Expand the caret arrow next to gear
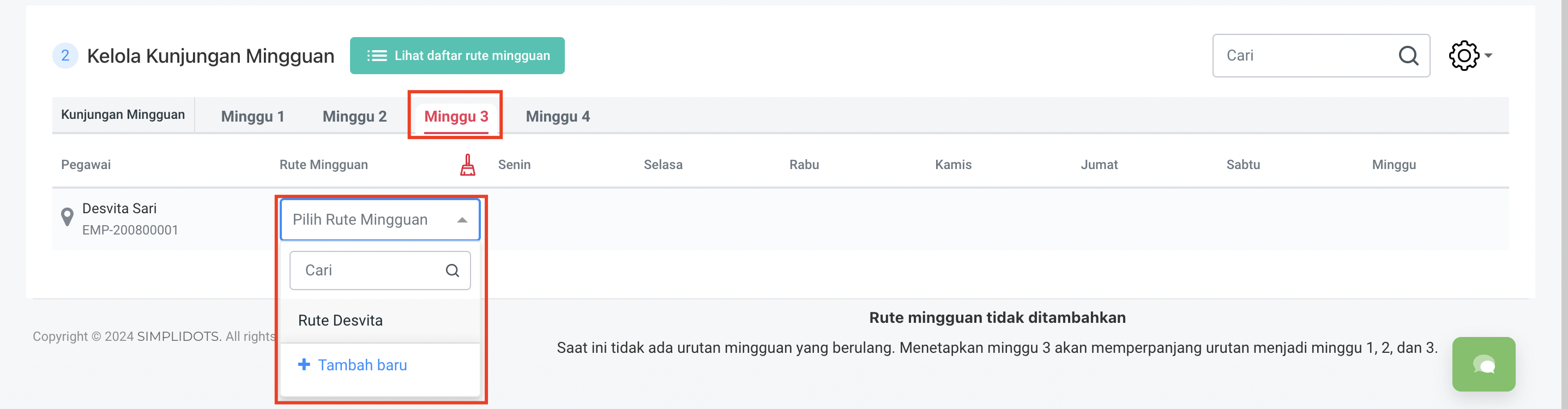This screenshot has width=1568, height=409. [1488, 56]
